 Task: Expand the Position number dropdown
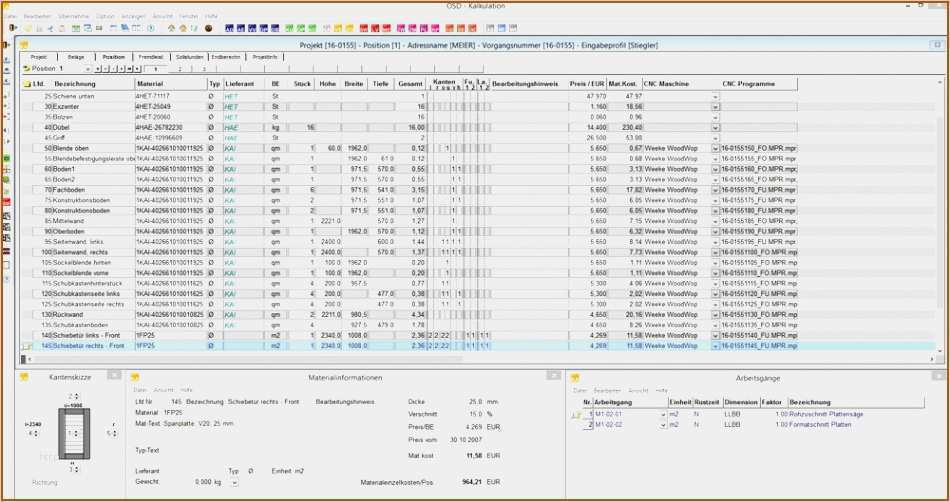[x=87, y=69]
